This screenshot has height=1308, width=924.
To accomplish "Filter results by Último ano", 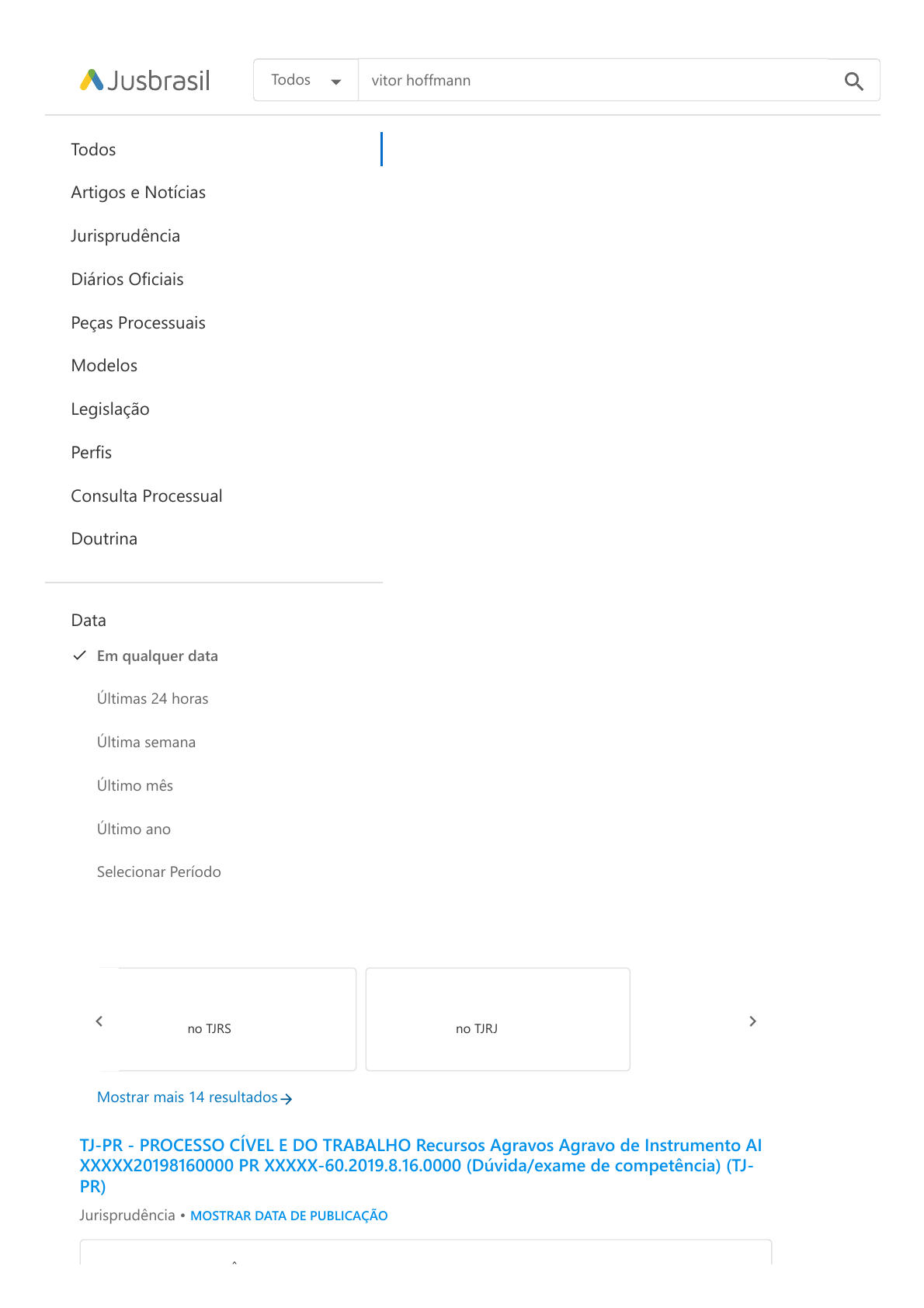I will point(134,830).
